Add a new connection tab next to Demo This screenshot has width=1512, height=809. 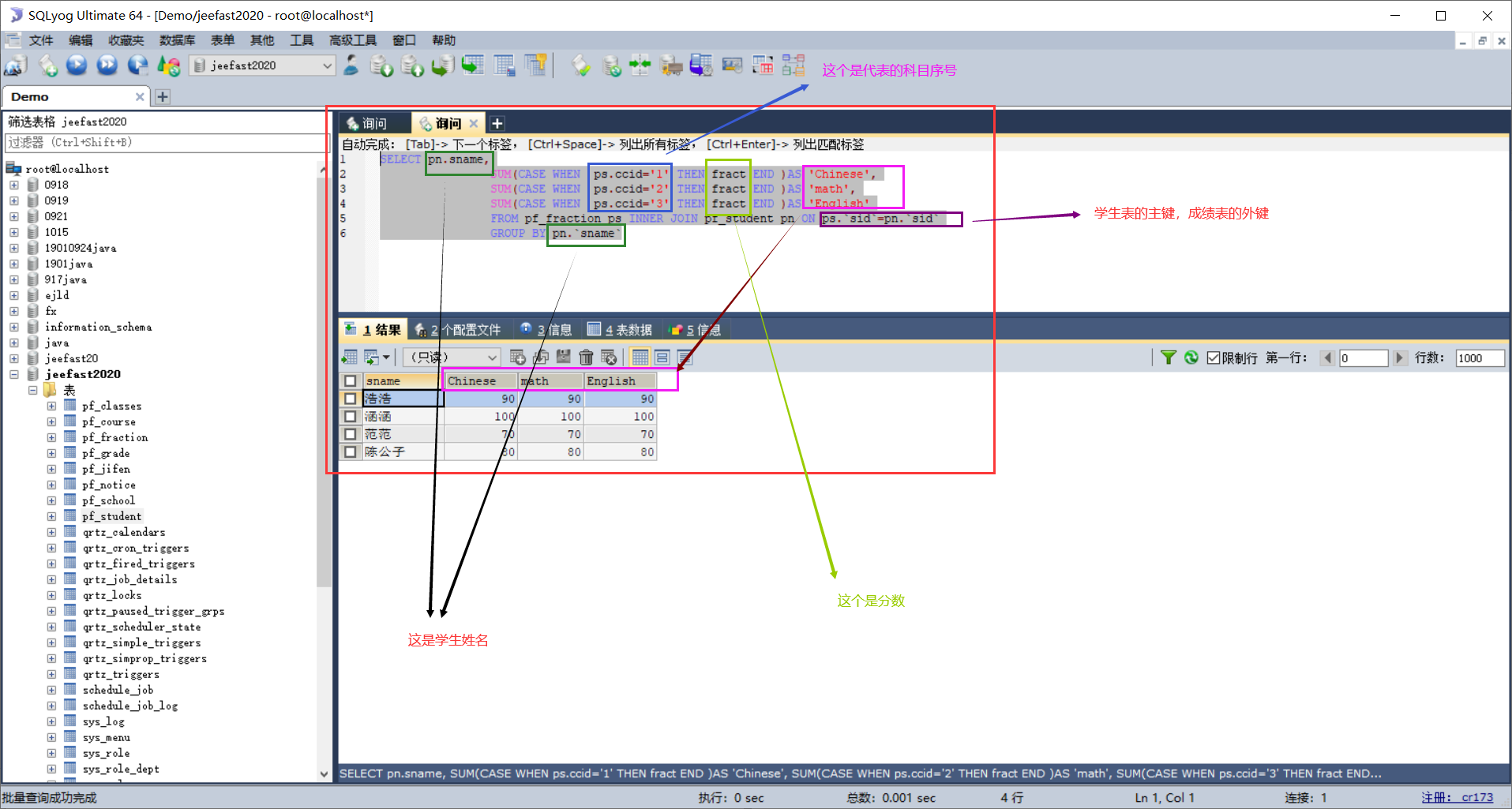[163, 96]
